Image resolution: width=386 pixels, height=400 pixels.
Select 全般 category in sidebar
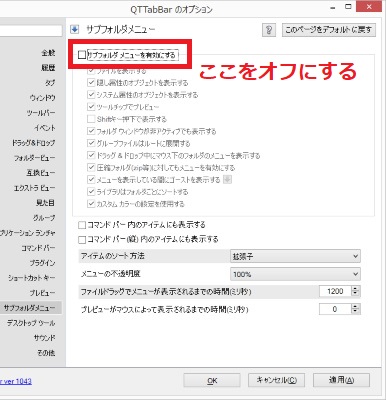pyautogui.click(x=48, y=53)
